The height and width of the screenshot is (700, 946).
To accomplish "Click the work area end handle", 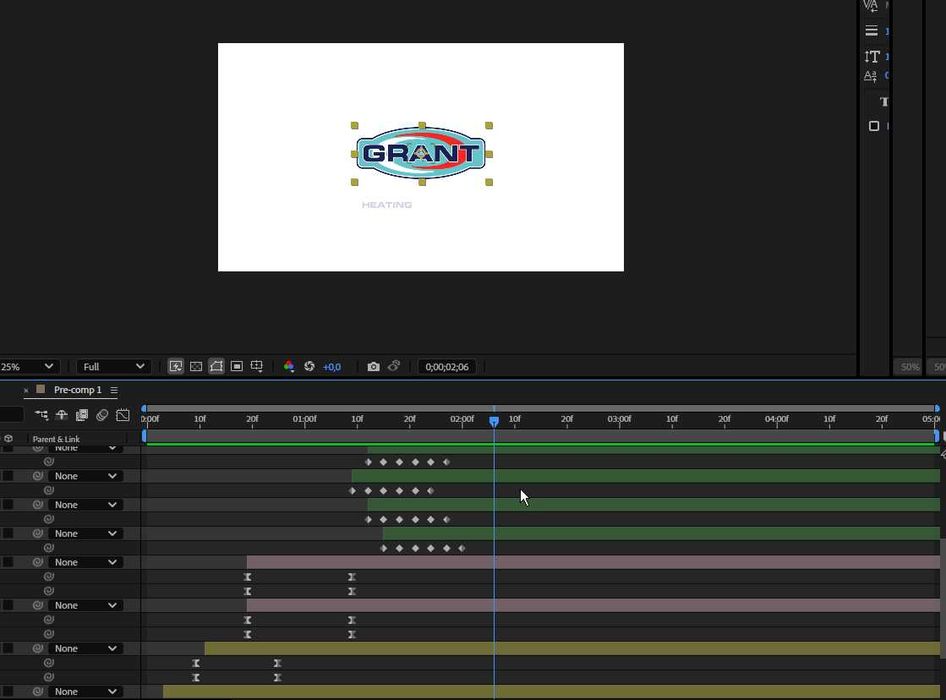I will [937, 436].
